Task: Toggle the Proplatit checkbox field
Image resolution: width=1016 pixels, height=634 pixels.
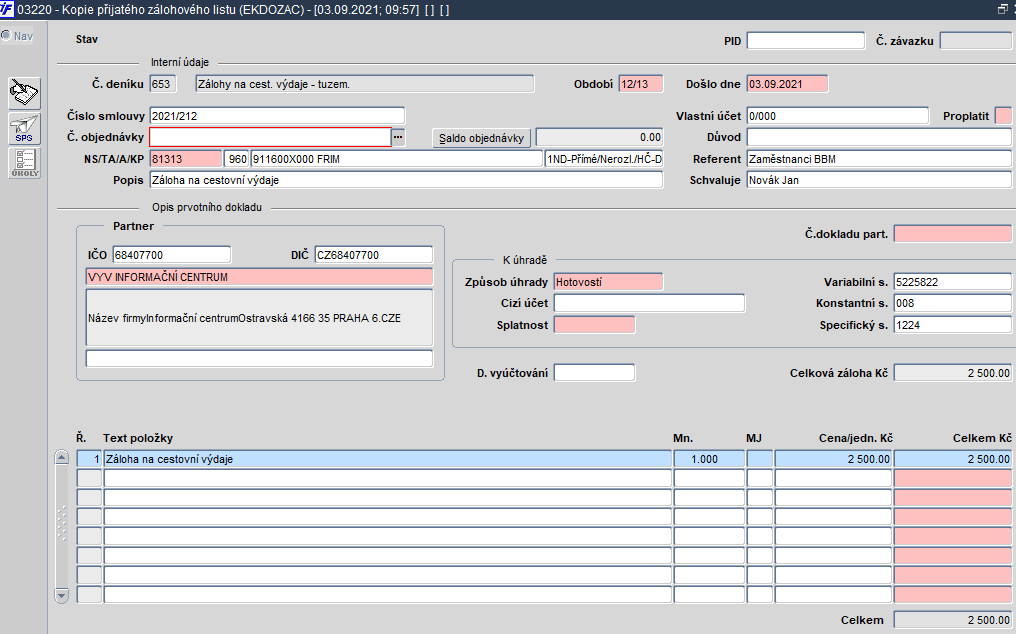Action: tap(1002, 116)
